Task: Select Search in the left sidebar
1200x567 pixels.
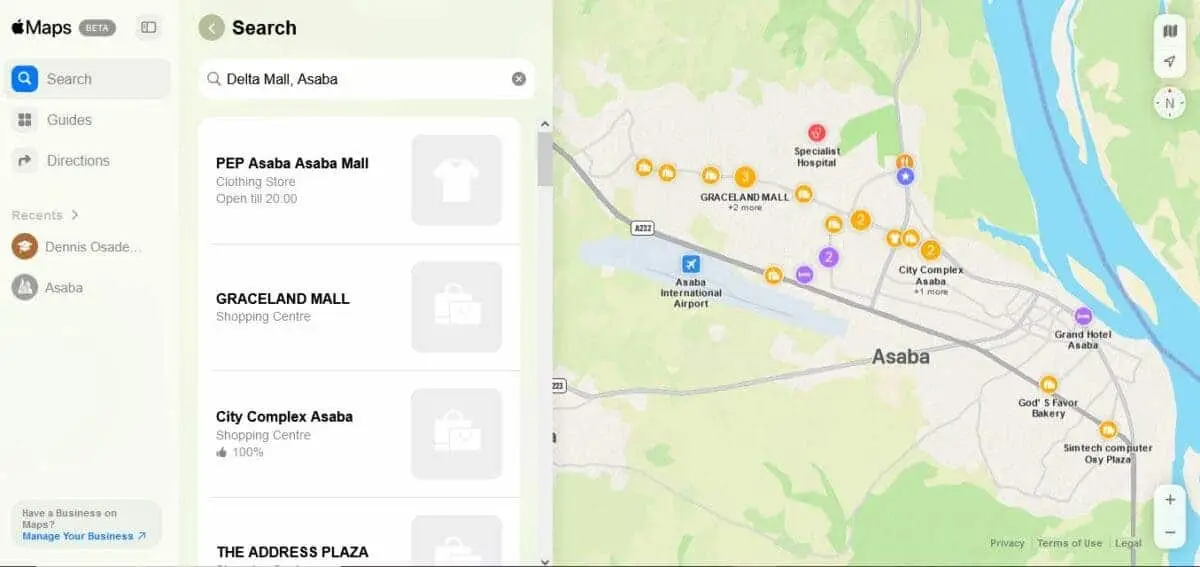Action: pos(87,79)
